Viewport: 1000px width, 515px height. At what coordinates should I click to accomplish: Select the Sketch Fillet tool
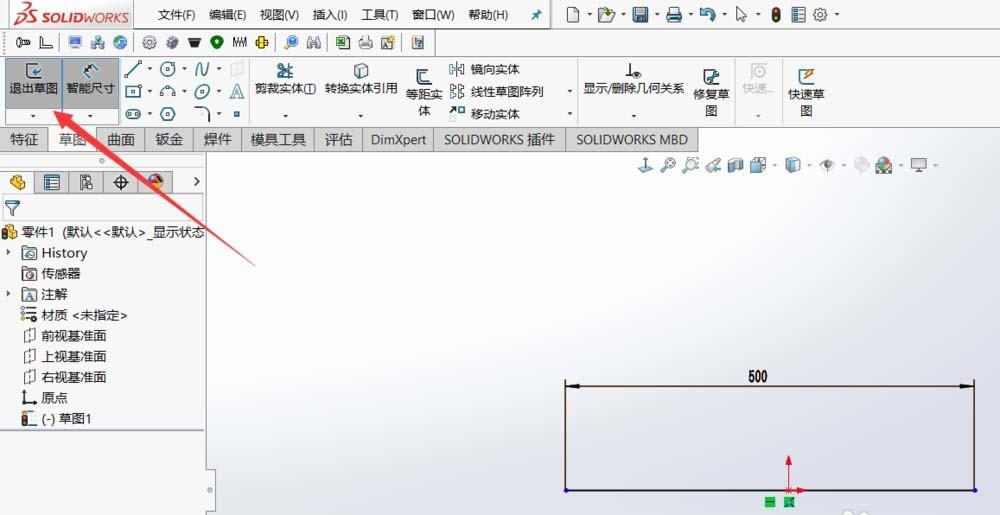click(x=202, y=114)
